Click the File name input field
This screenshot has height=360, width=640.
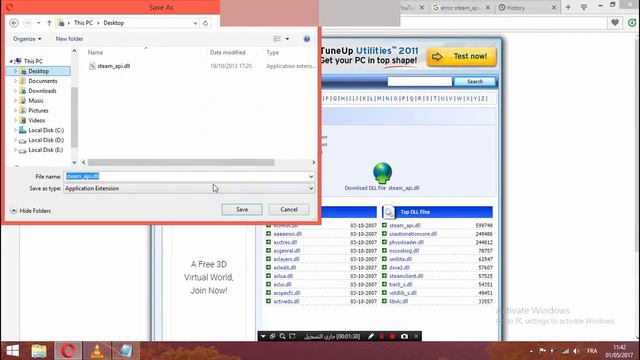point(186,176)
